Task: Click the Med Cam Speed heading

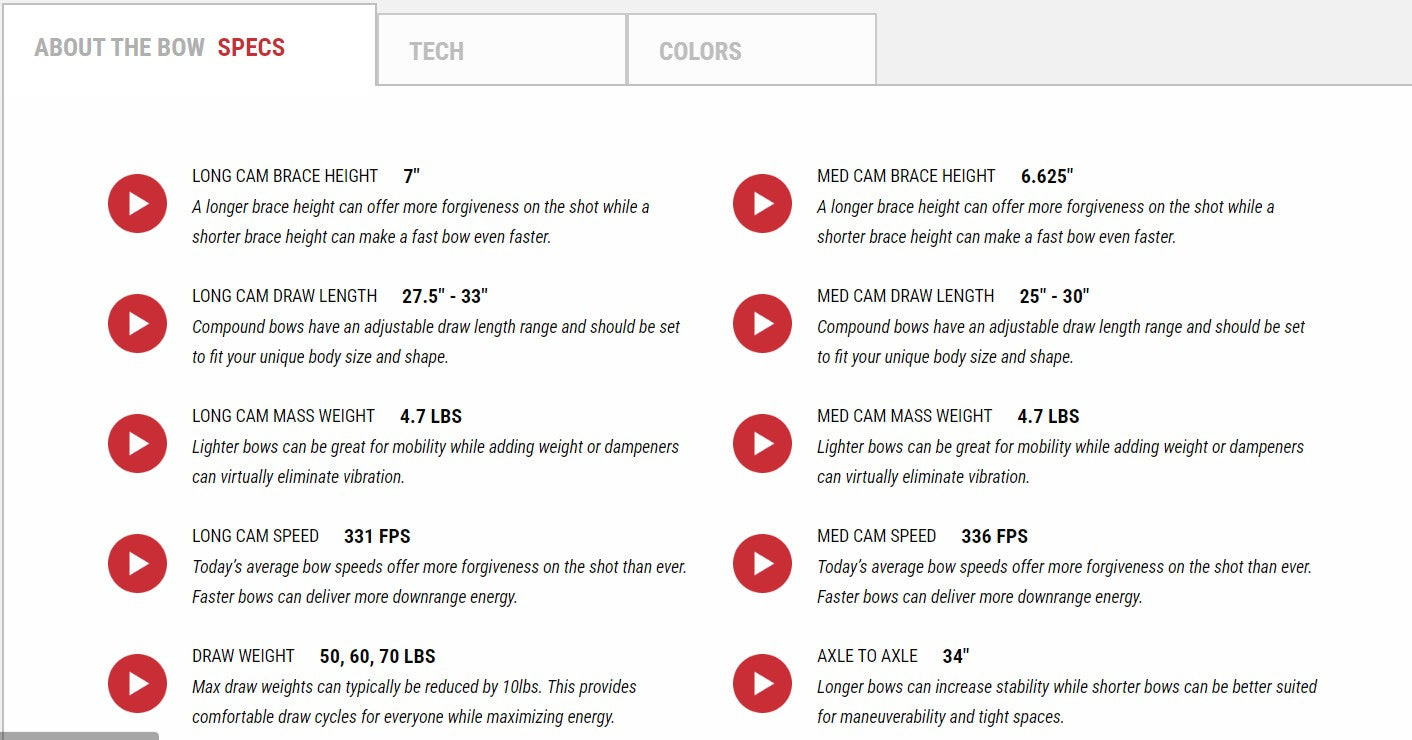Action: click(x=876, y=536)
